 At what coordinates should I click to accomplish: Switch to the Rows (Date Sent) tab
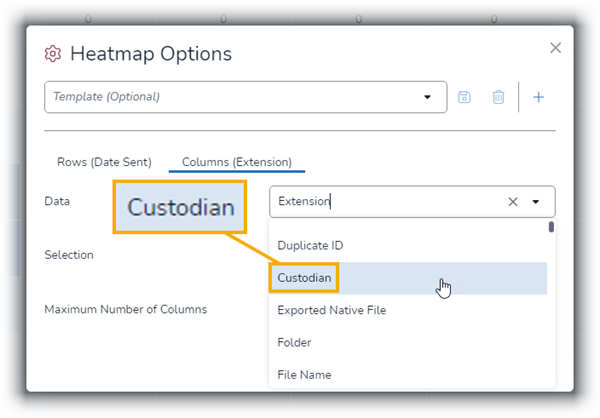(x=104, y=162)
